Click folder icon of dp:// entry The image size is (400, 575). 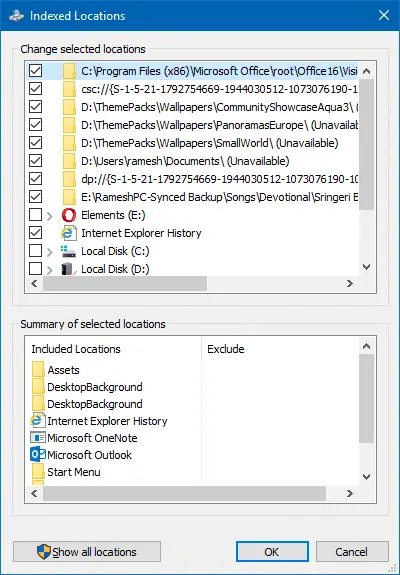click(x=69, y=179)
